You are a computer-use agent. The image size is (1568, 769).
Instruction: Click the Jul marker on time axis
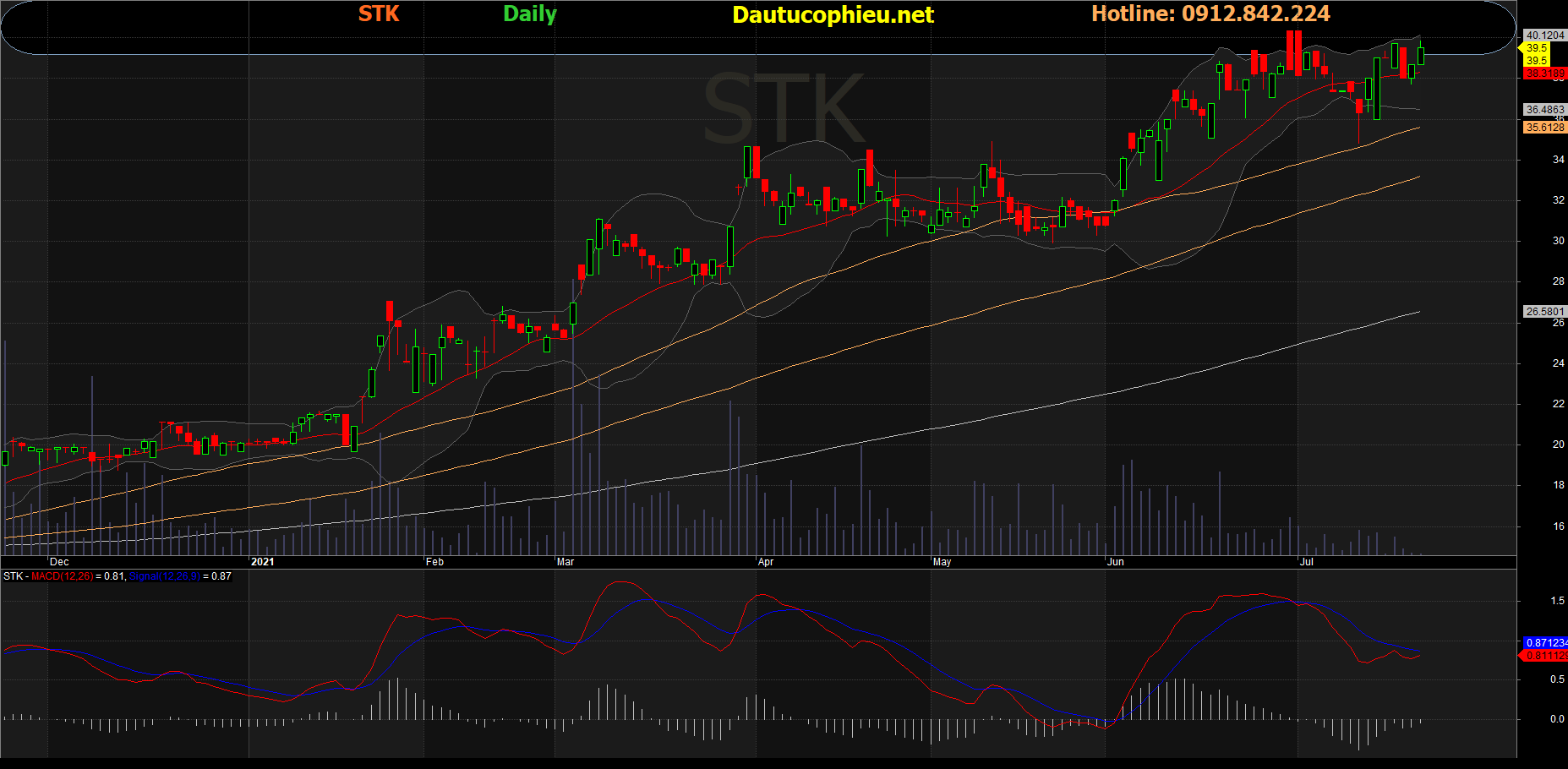1307,562
